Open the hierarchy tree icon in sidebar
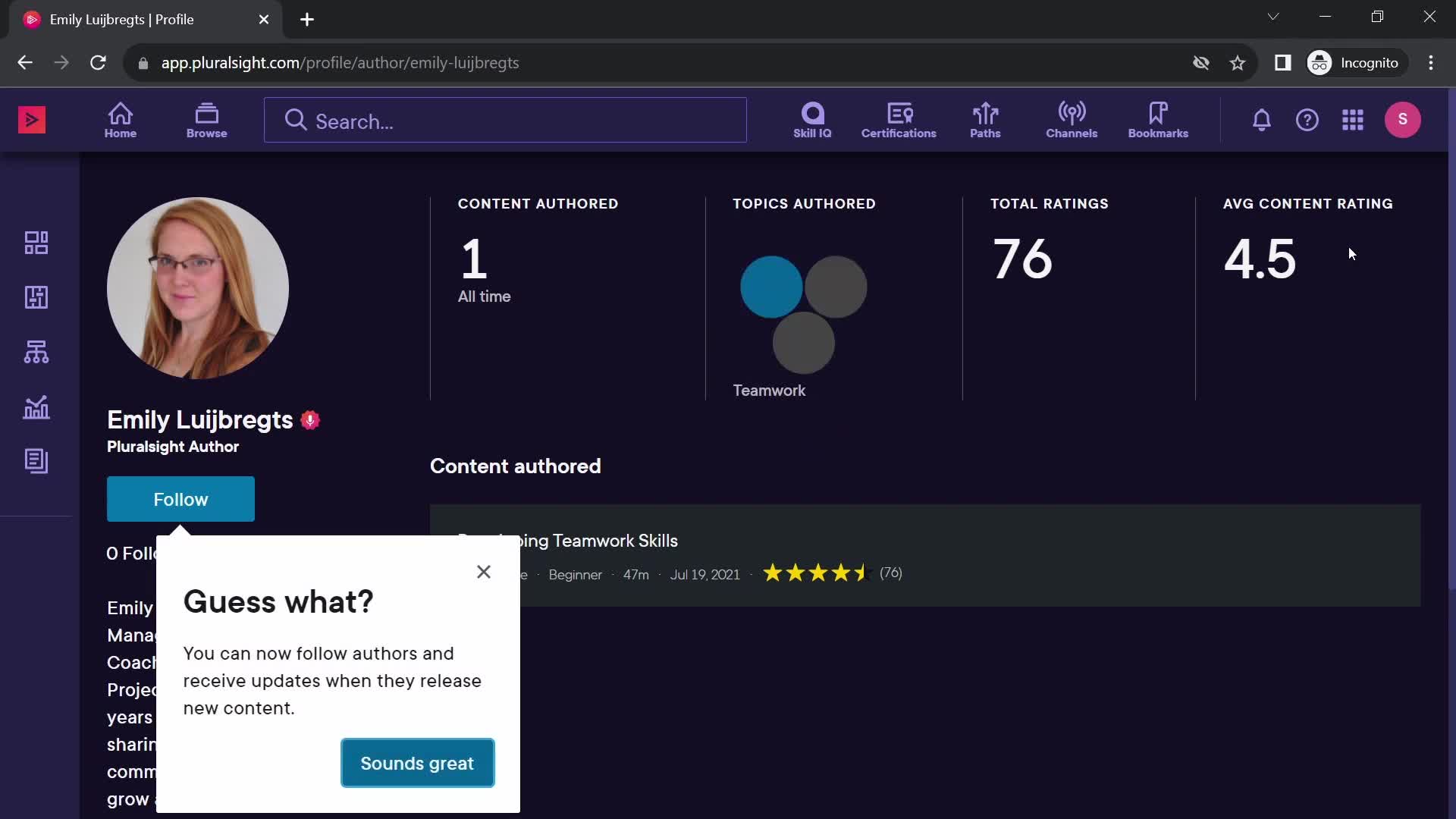 36,352
